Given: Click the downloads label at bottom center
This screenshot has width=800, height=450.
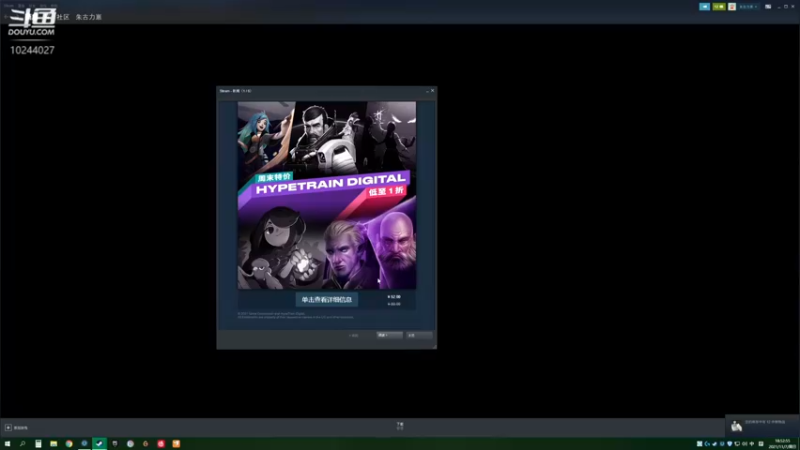Looking at the screenshot, I should pos(400,426).
